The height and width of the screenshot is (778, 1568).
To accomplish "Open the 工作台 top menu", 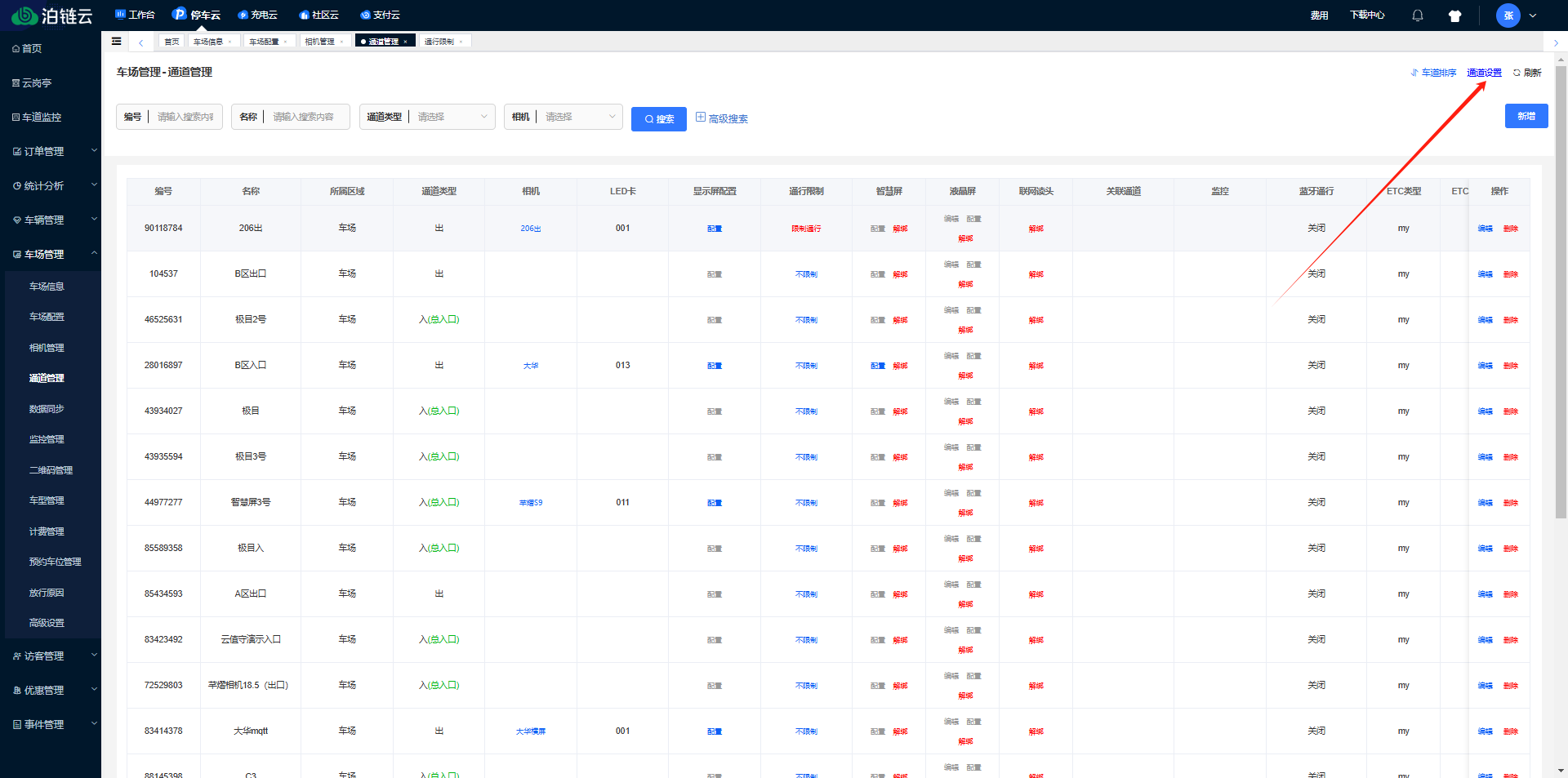I will 135,15.
